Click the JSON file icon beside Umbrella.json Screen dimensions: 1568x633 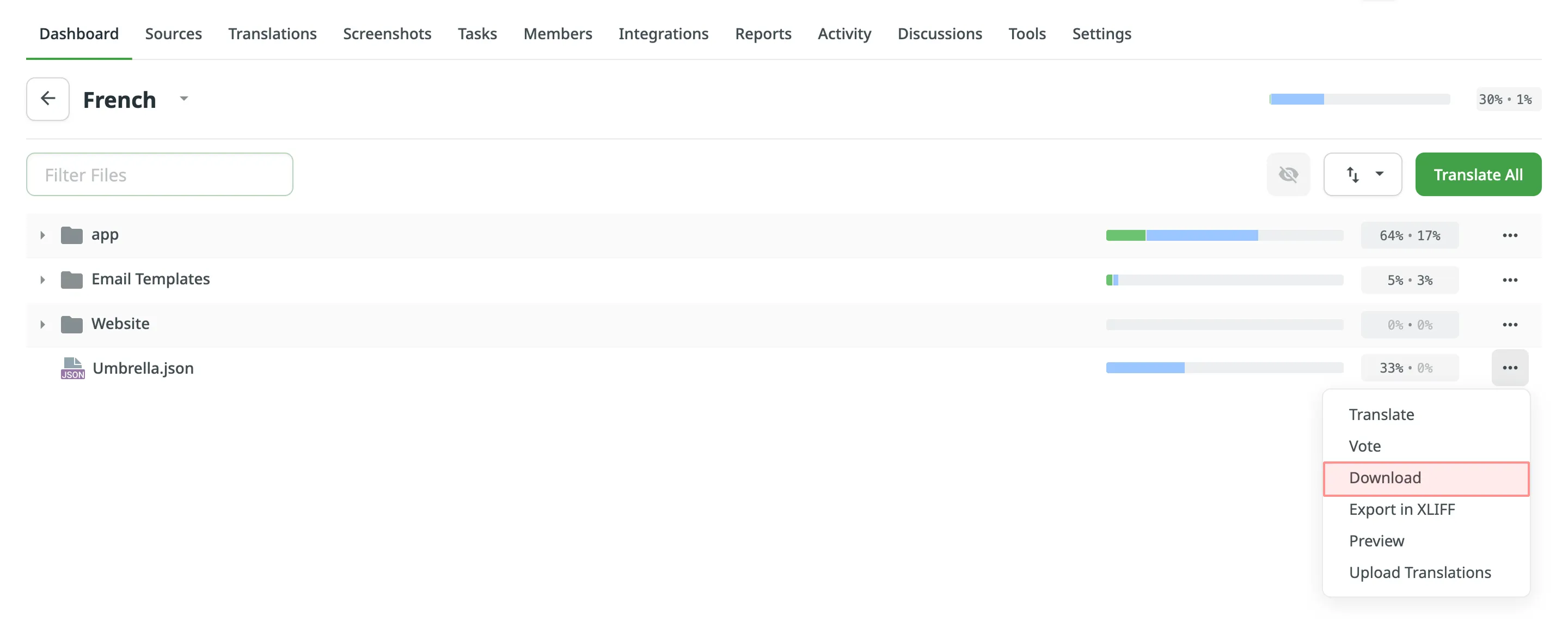coord(72,367)
